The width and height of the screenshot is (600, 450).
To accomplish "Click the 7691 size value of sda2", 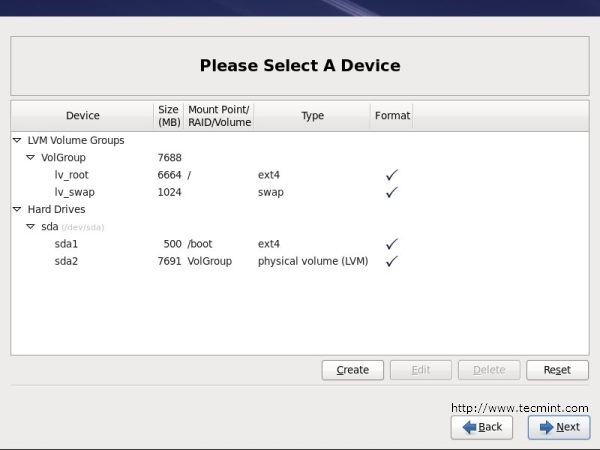I will pos(170,261).
